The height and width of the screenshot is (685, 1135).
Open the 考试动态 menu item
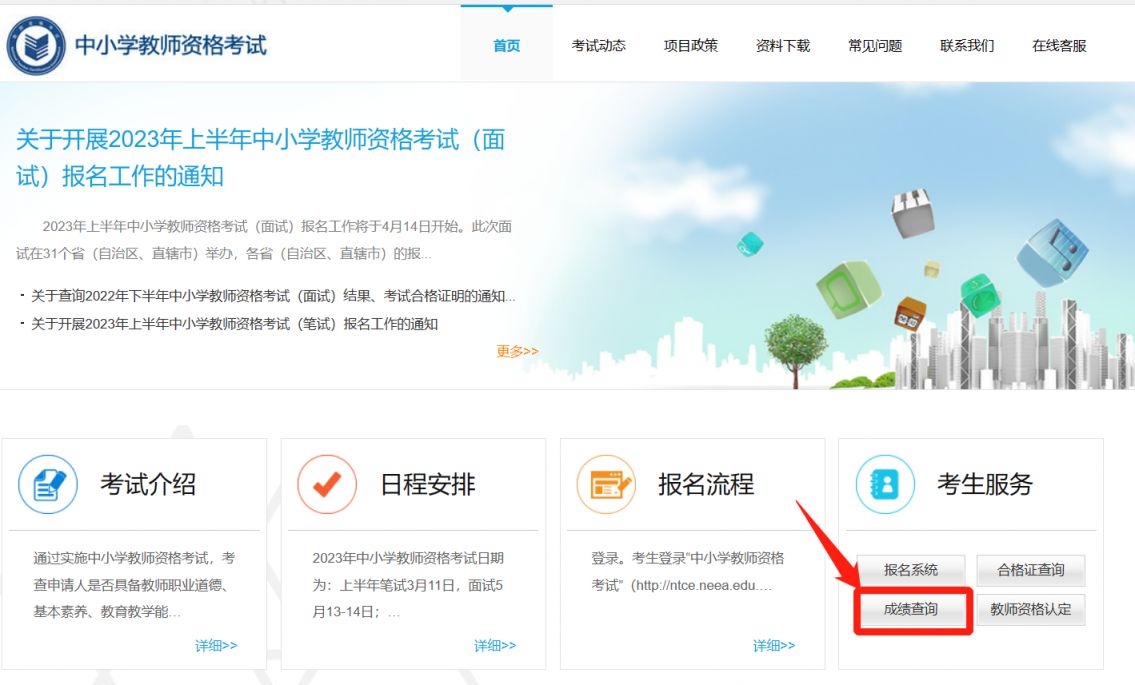[599, 46]
